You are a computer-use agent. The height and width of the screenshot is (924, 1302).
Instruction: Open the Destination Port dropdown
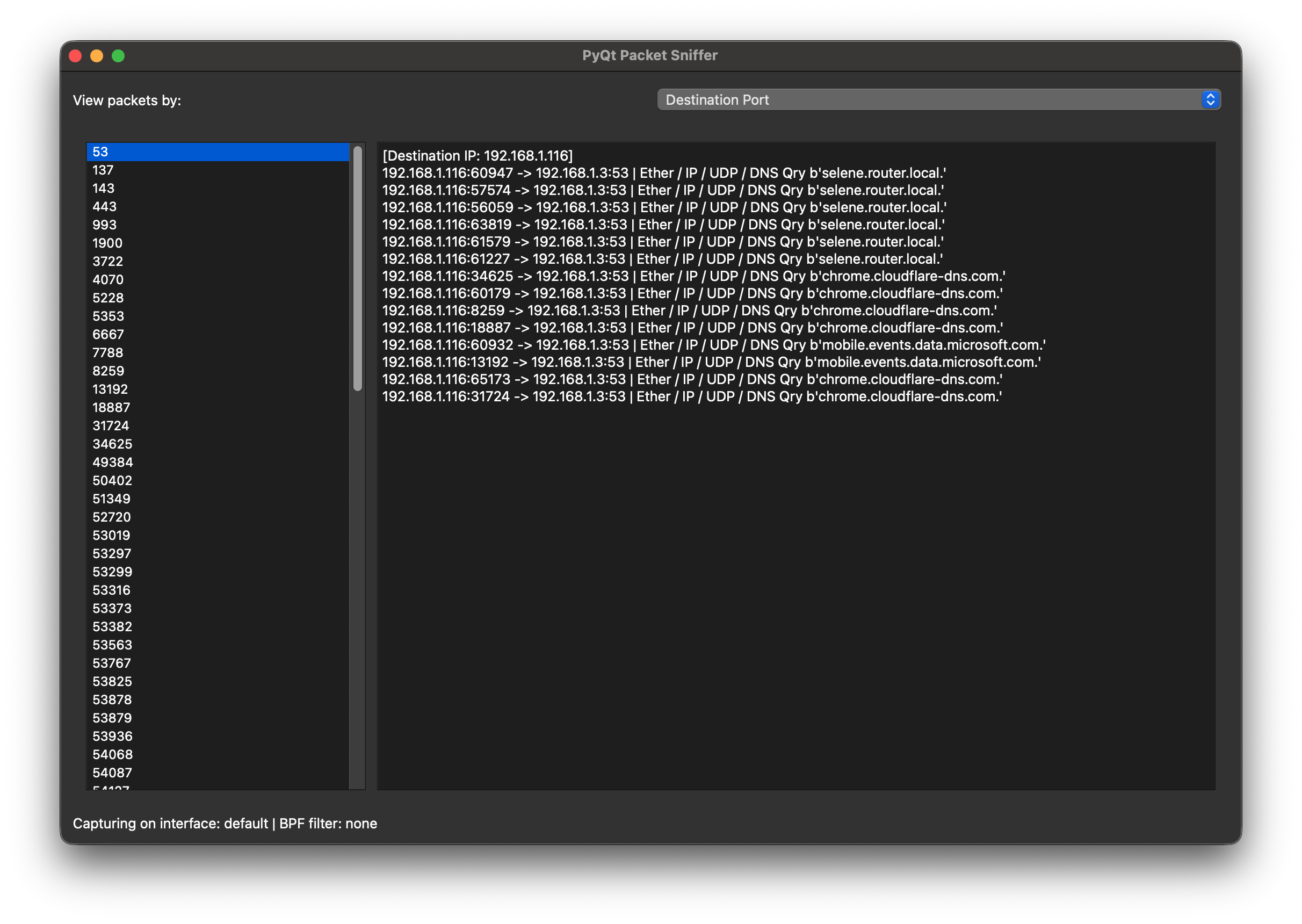pyautogui.click(x=937, y=99)
